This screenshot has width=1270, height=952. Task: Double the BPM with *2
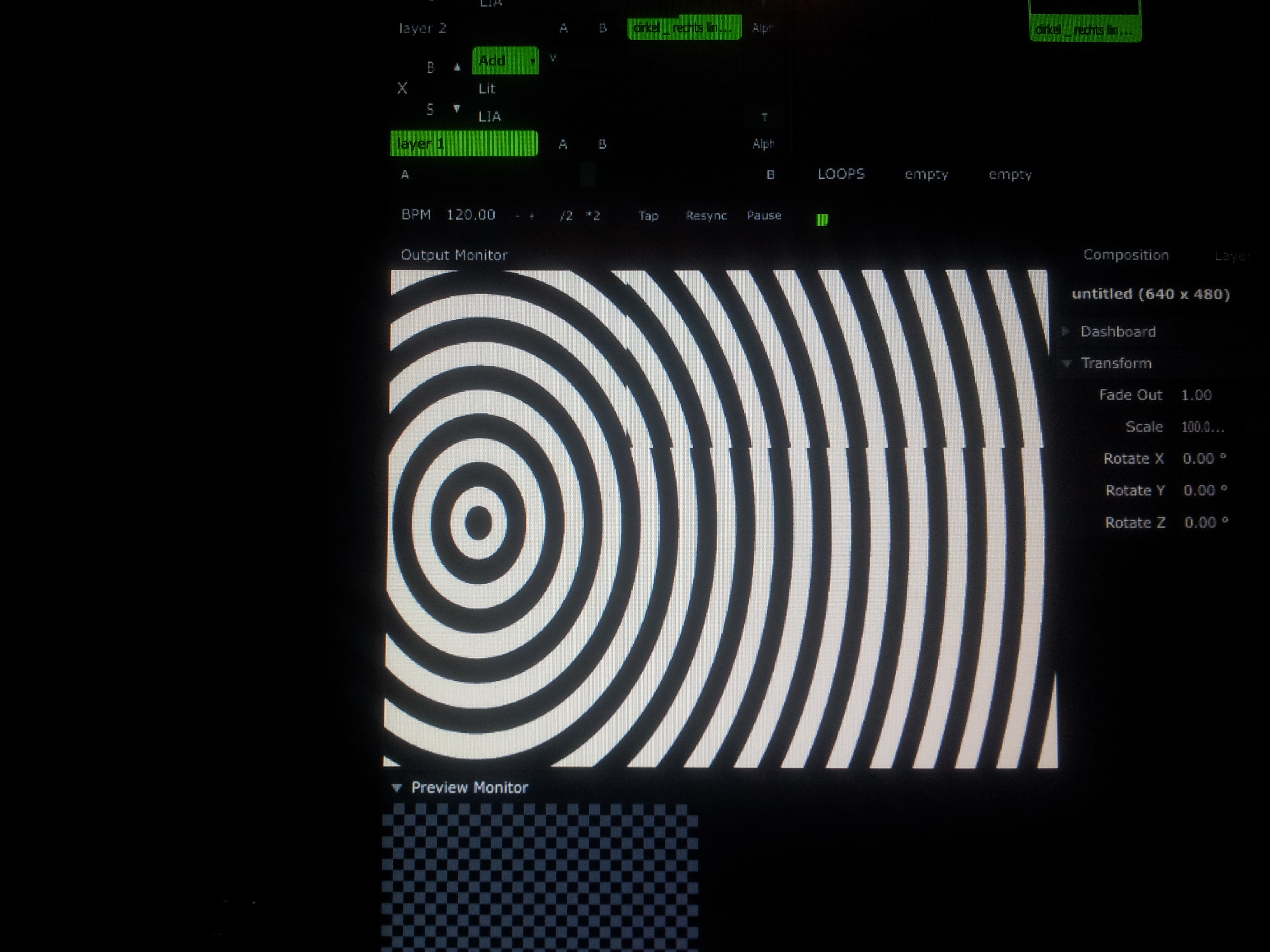click(593, 216)
